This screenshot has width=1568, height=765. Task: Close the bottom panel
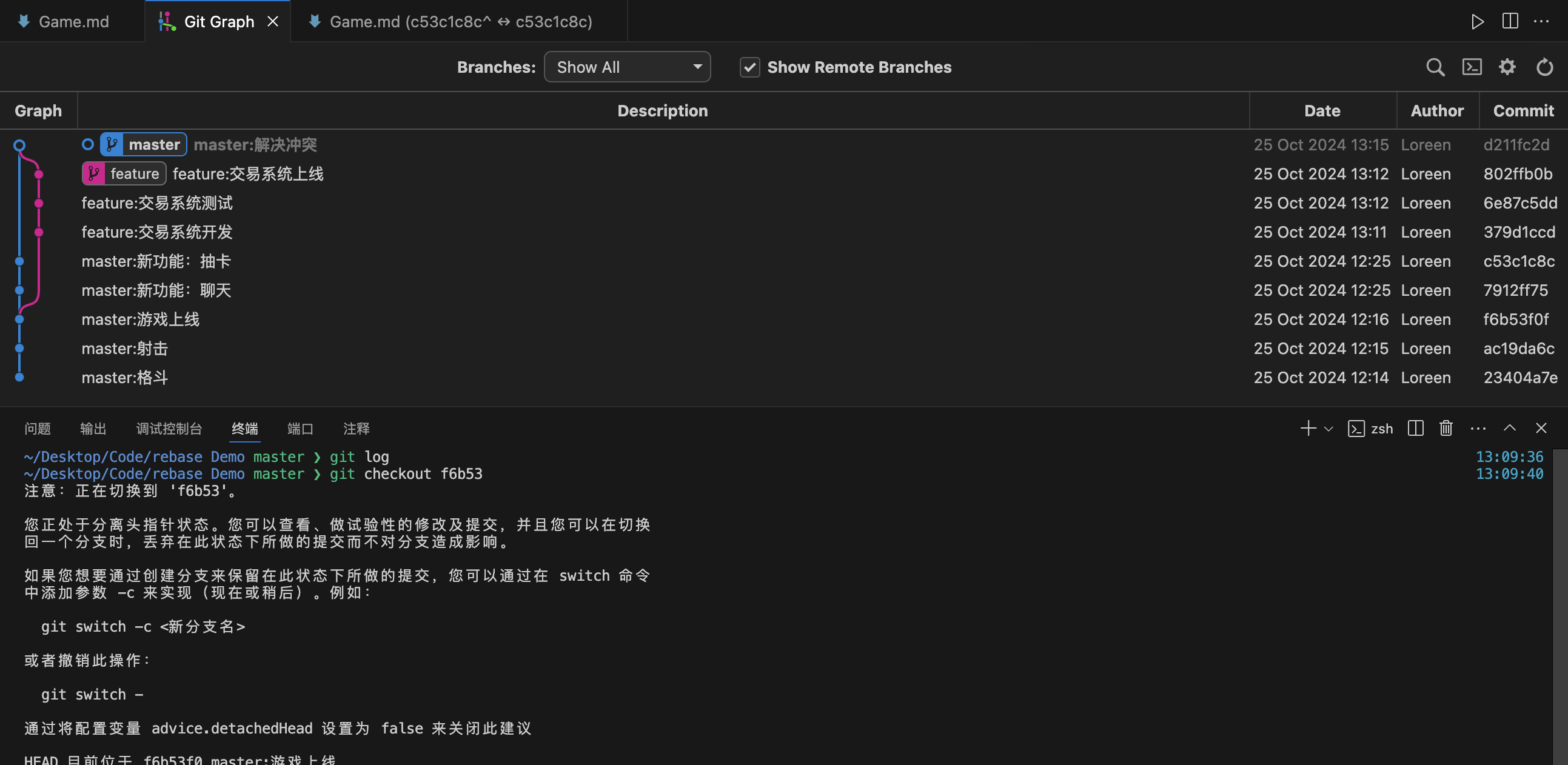1541,428
